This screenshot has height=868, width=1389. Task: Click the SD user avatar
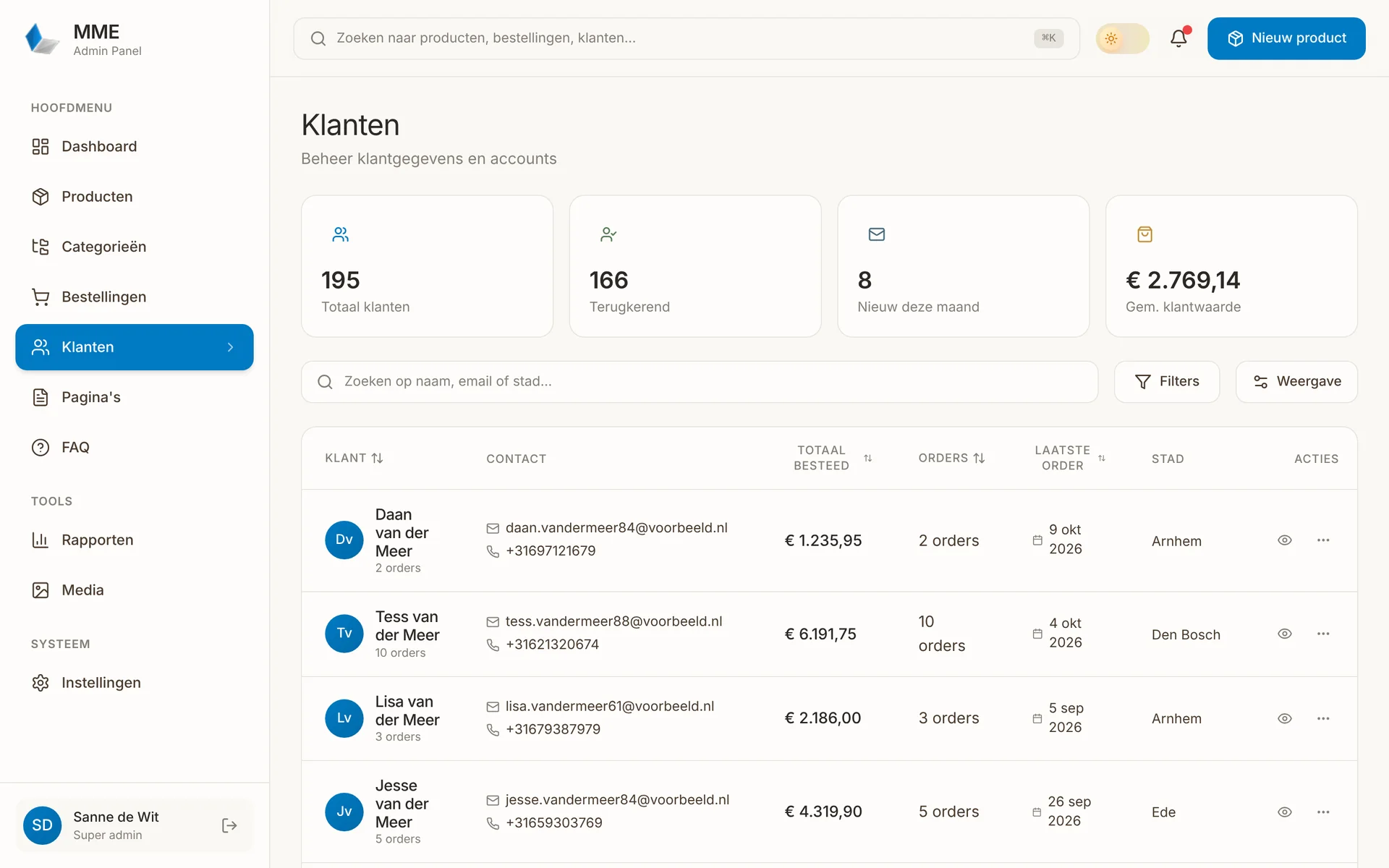coord(42,825)
